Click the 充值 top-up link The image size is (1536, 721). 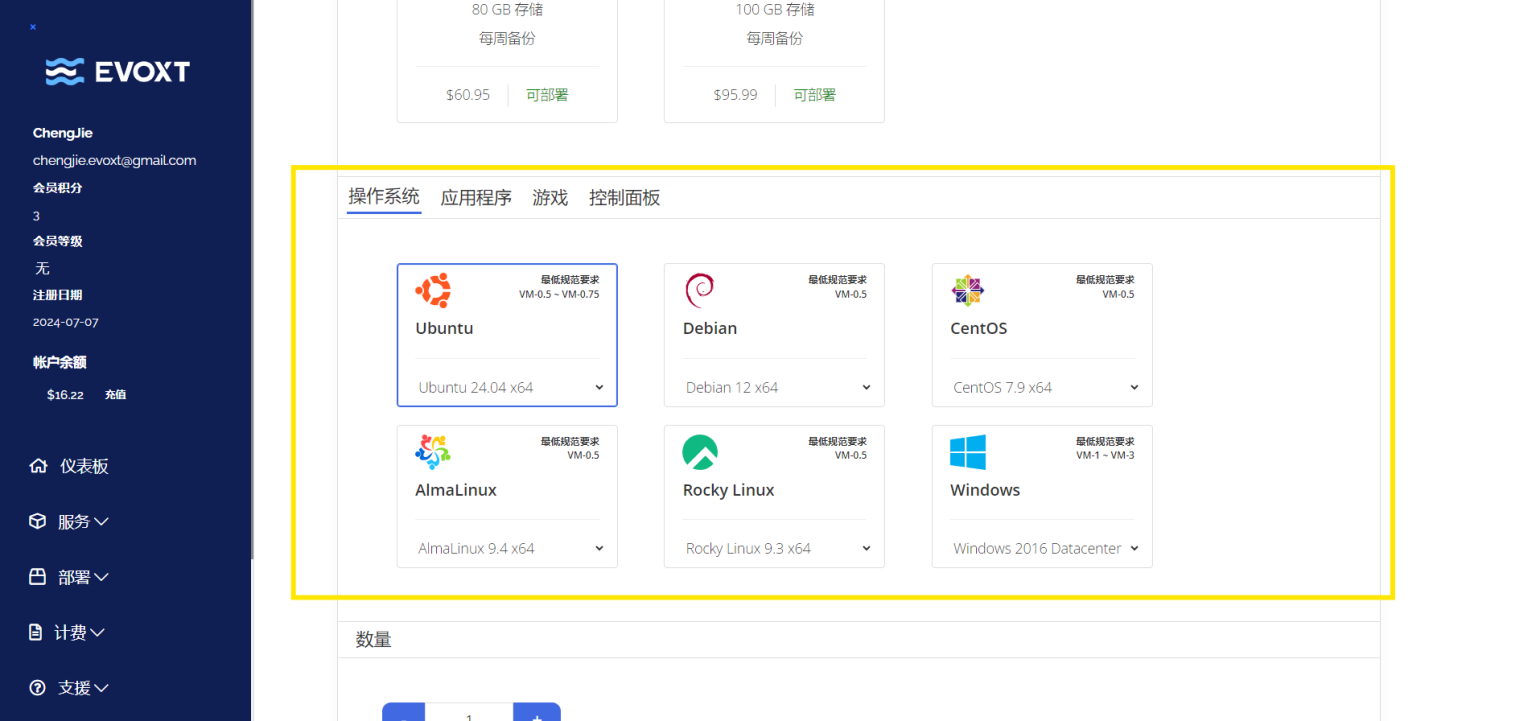(115, 395)
